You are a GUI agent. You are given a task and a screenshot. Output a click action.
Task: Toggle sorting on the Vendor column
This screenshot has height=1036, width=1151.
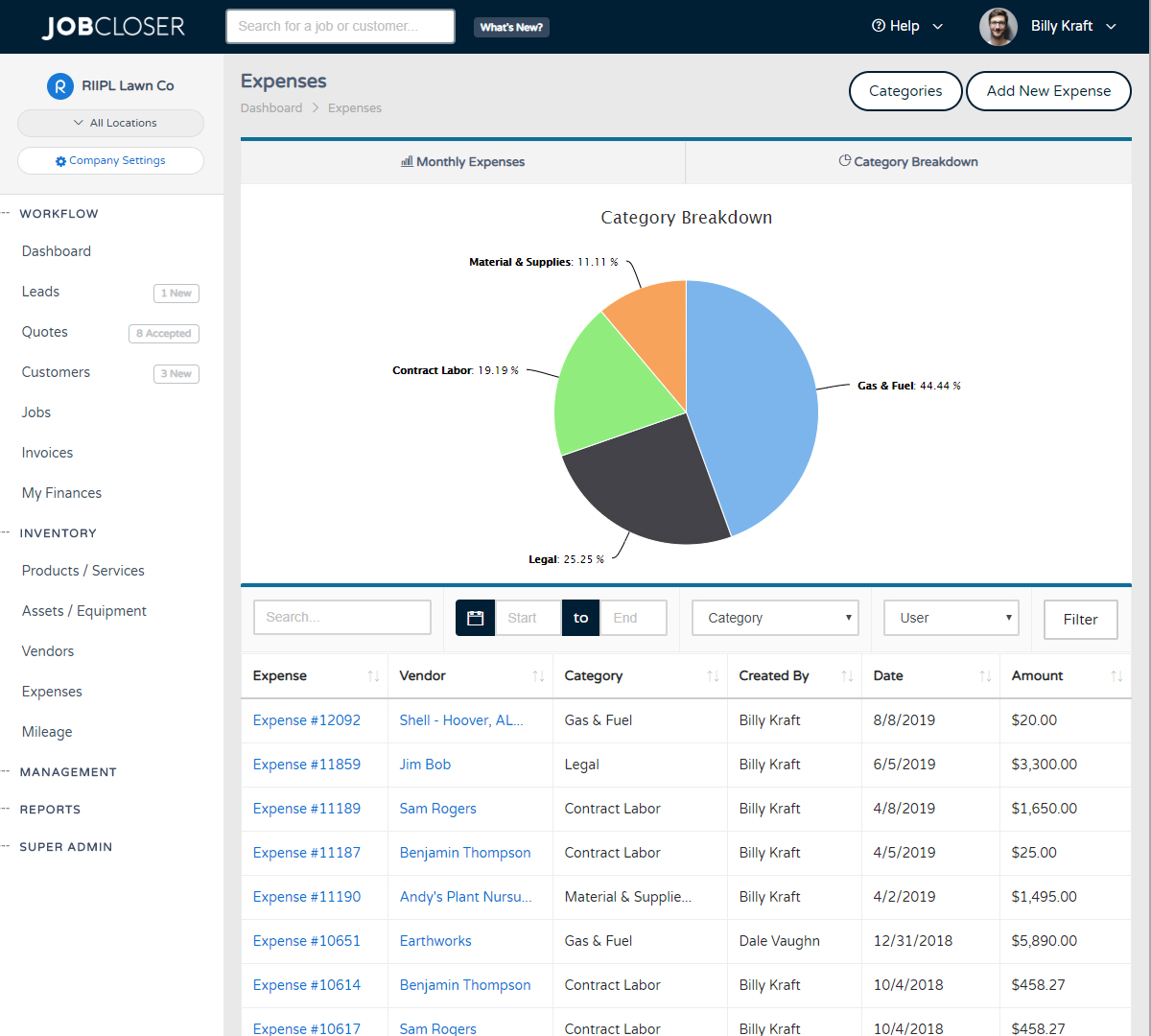535,675
